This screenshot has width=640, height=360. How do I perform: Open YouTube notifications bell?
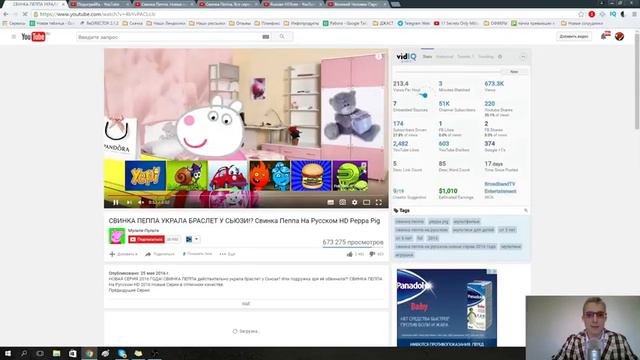tap(605, 36)
